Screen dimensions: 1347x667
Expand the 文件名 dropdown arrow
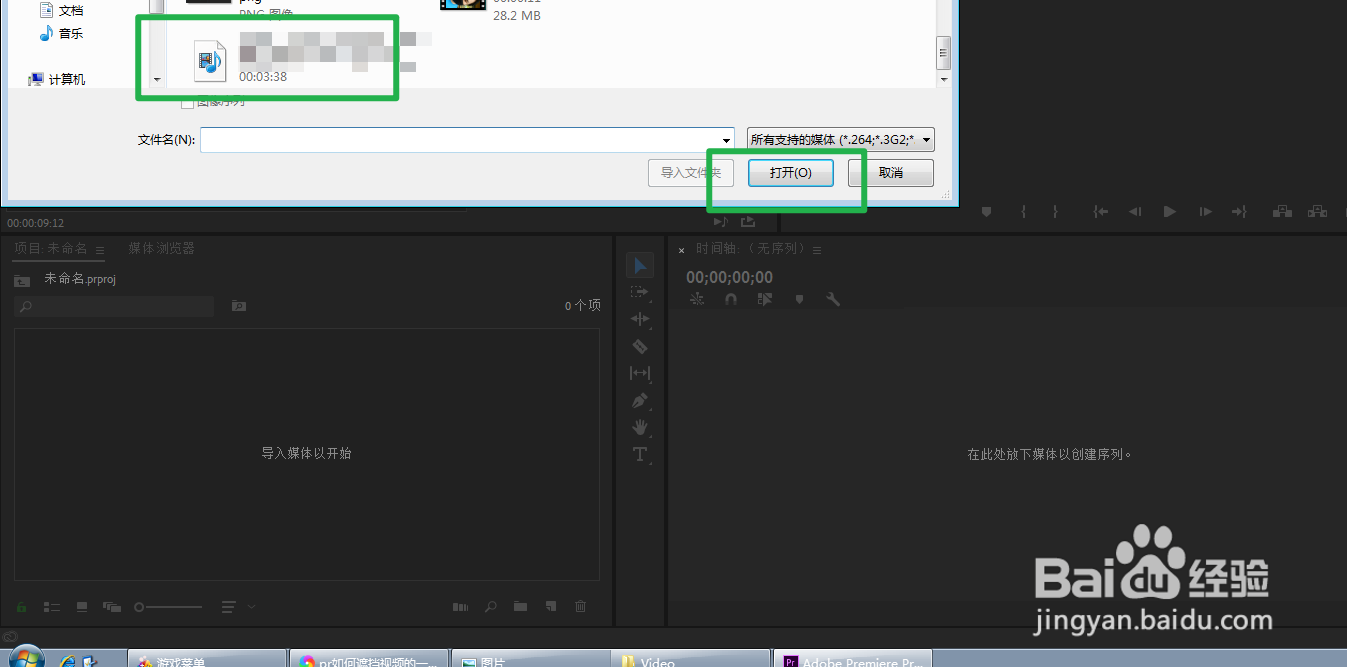[x=727, y=140]
